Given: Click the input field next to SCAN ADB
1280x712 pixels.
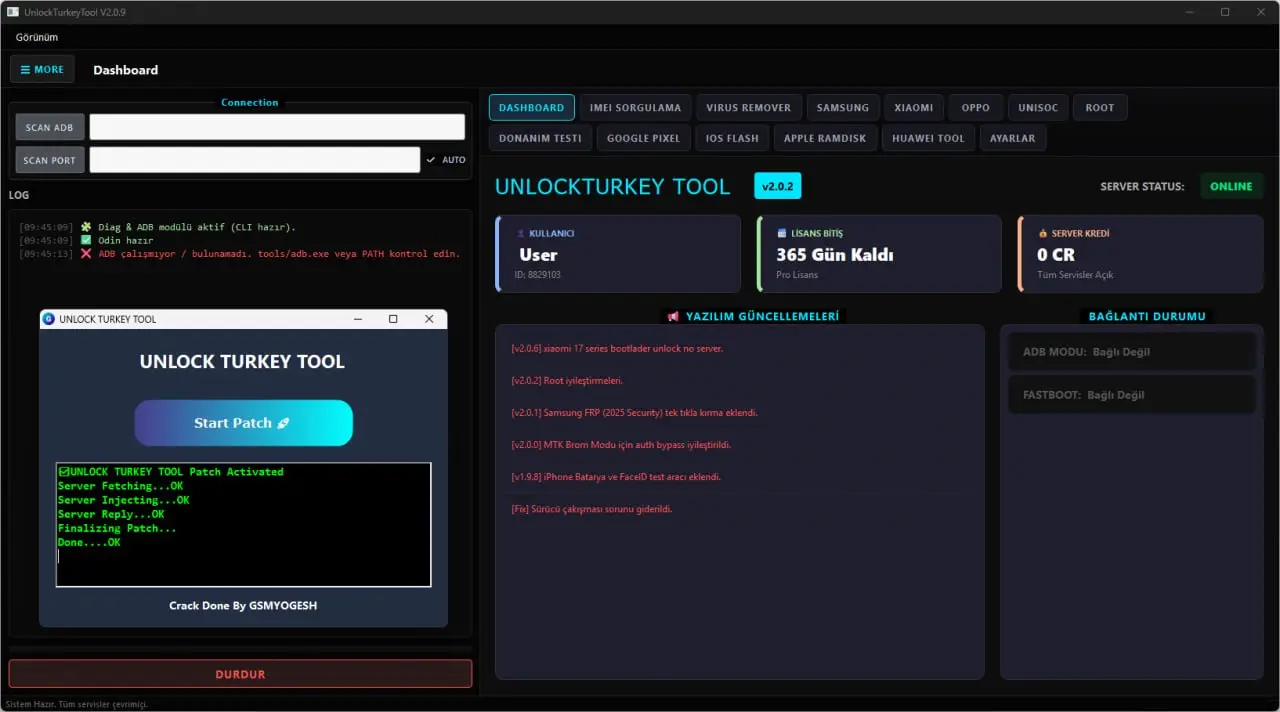Looking at the screenshot, I should click(277, 127).
